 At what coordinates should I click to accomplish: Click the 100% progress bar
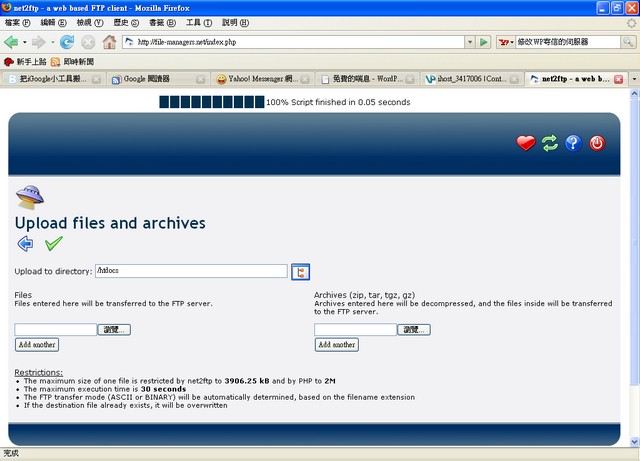pyautogui.click(x=211, y=102)
